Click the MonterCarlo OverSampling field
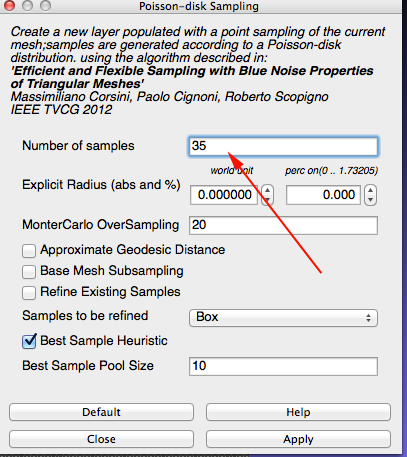Viewport: 407px width, 457px height. pyautogui.click(x=283, y=225)
